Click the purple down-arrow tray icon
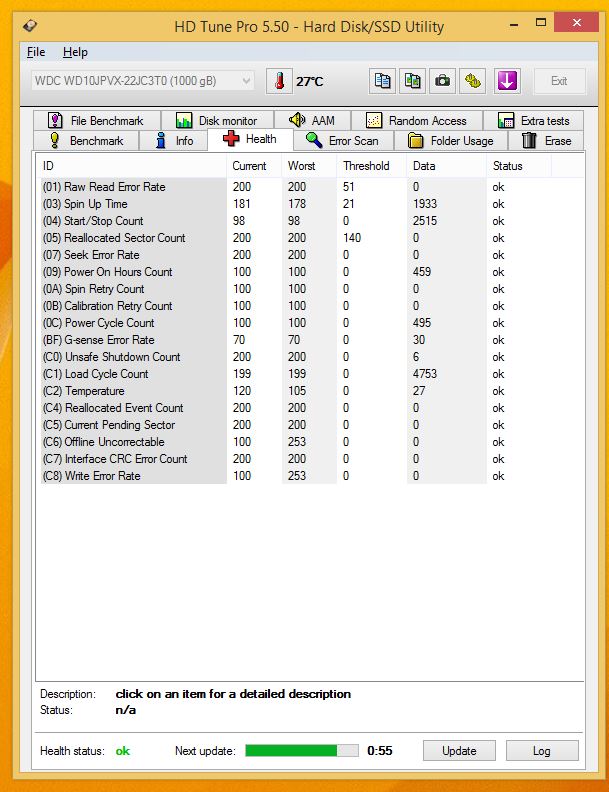The image size is (609, 792). 507,81
